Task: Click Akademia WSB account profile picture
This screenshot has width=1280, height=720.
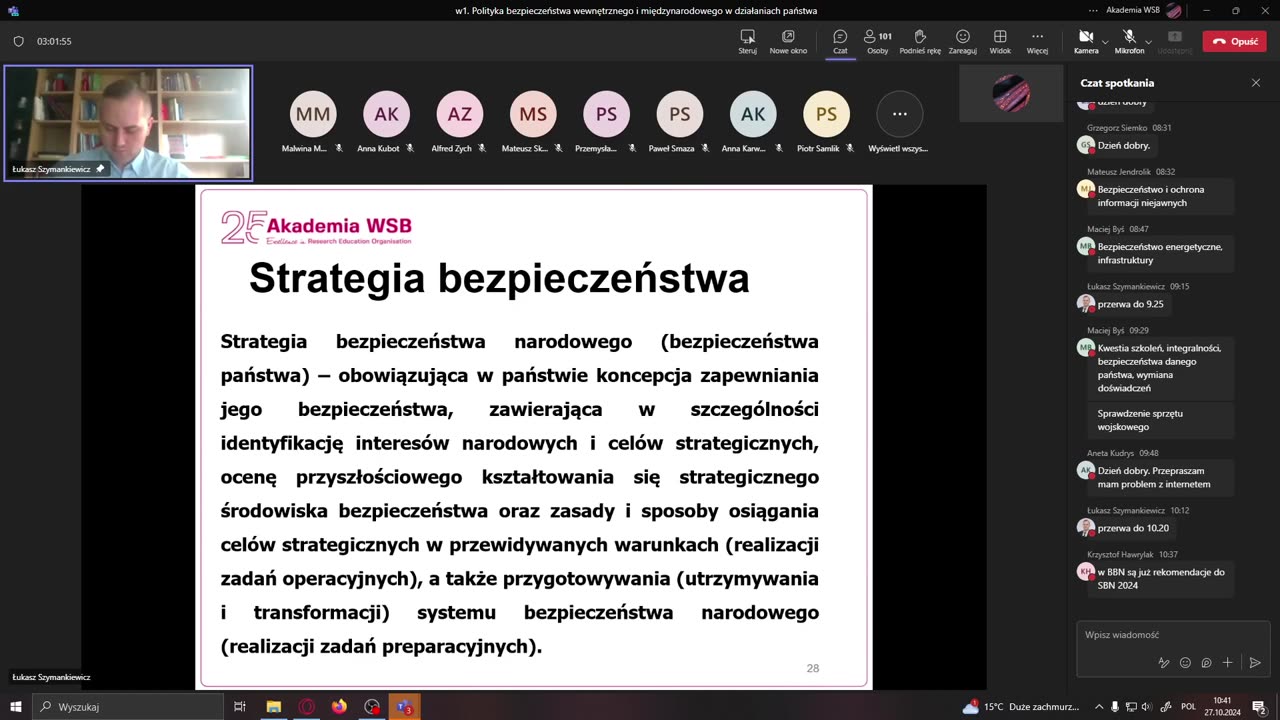Action: tap(1174, 10)
